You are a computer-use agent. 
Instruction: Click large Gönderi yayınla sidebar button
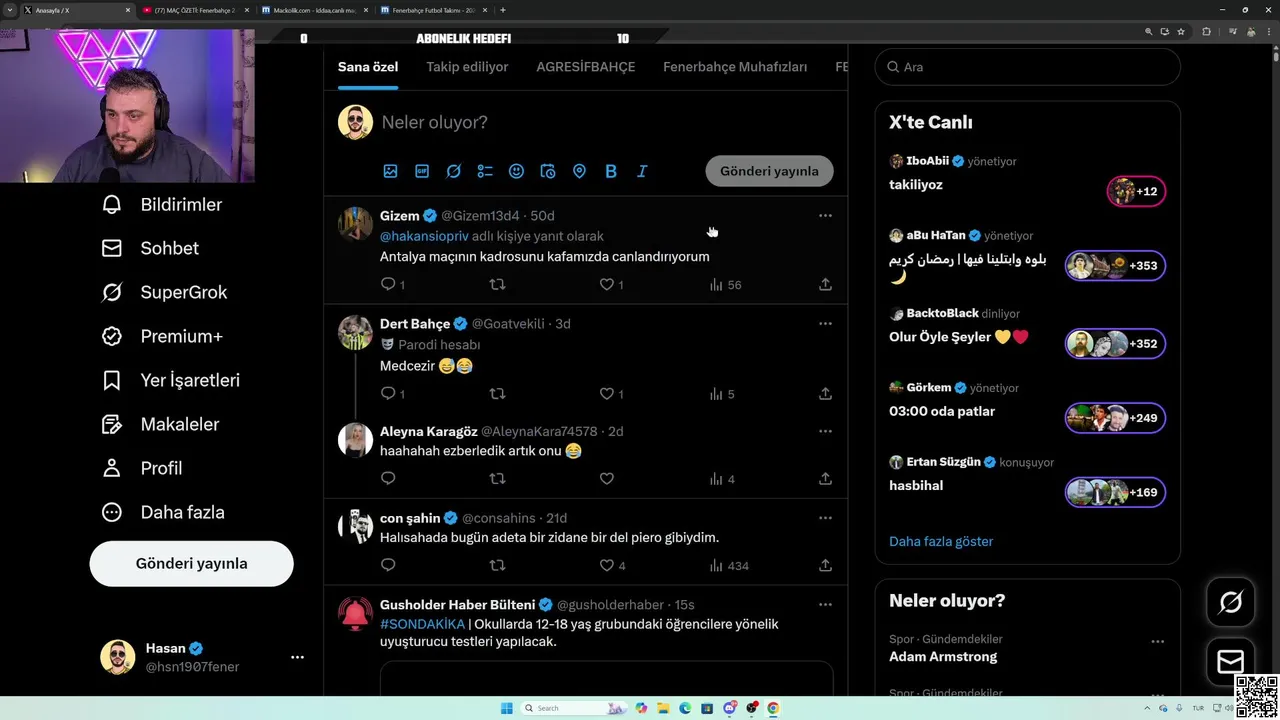pyautogui.click(x=191, y=564)
